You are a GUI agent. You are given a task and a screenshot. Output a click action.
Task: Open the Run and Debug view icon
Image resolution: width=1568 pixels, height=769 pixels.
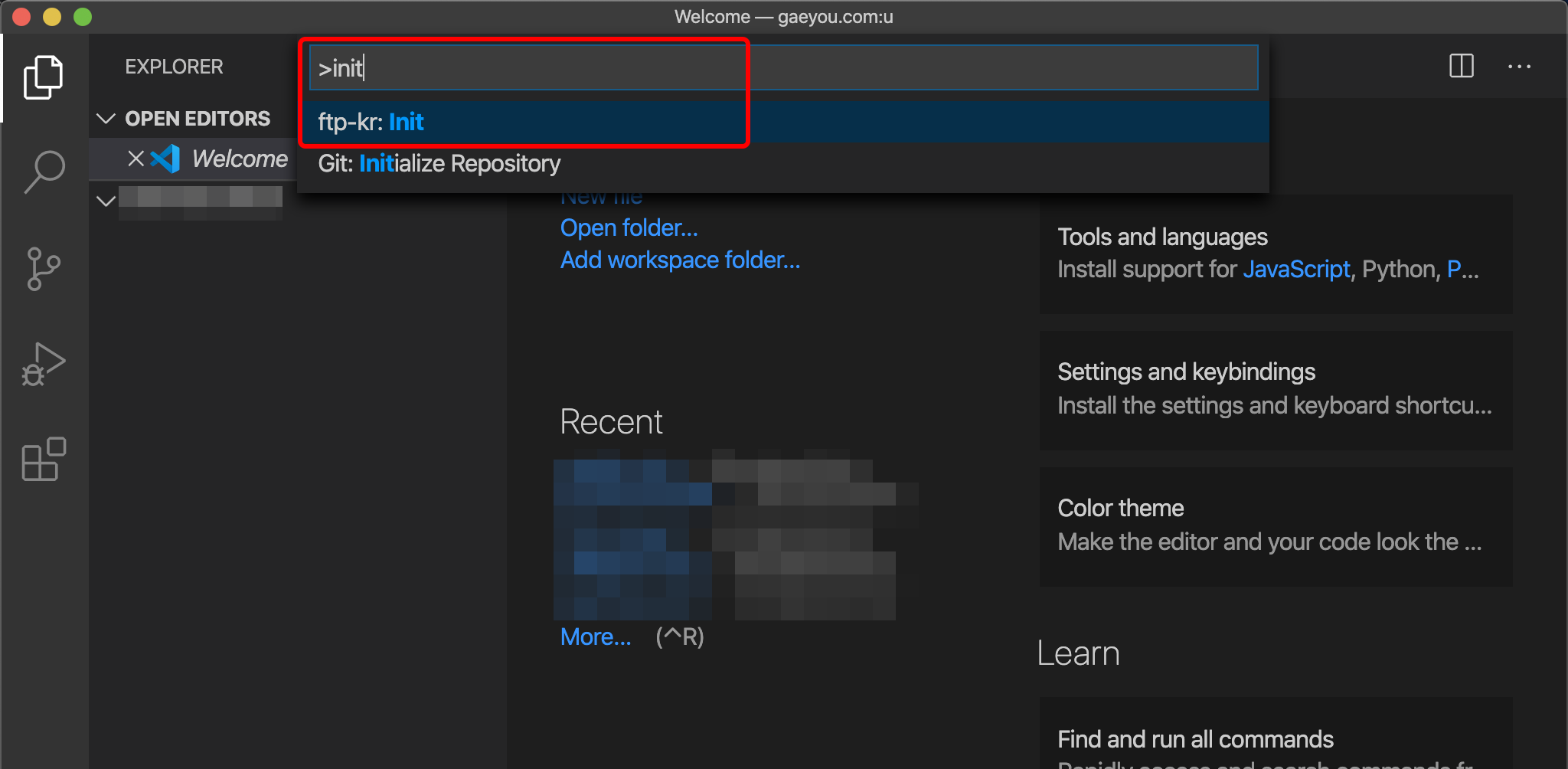coord(44,364)
